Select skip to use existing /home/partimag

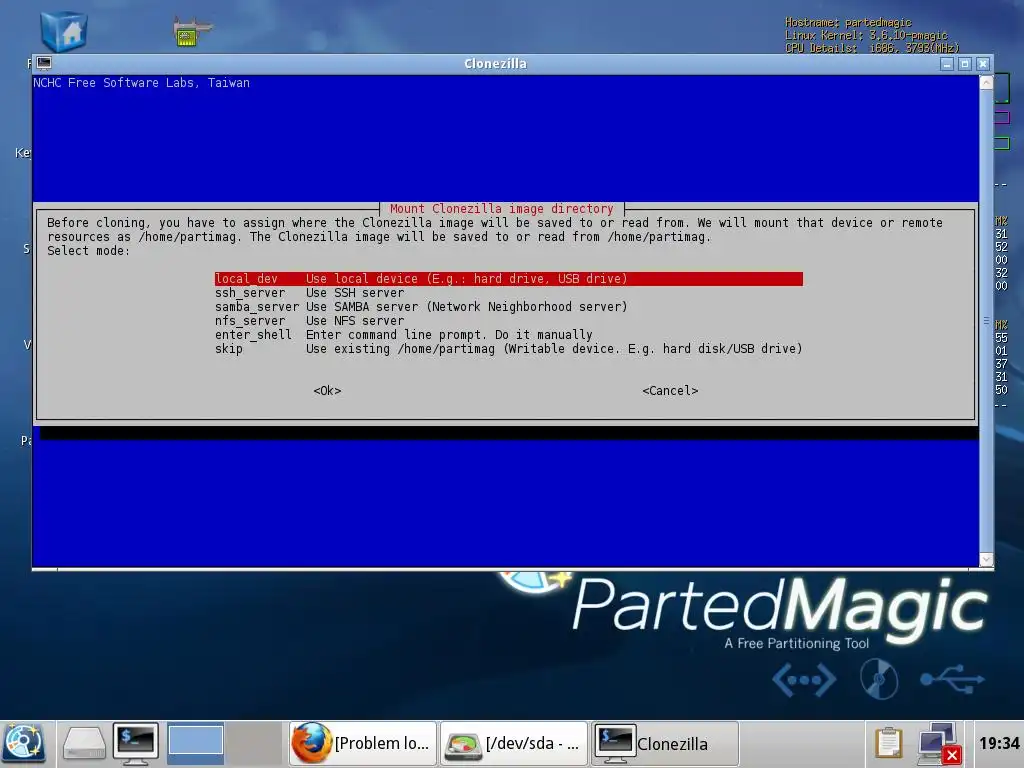[x=509, y=349]
